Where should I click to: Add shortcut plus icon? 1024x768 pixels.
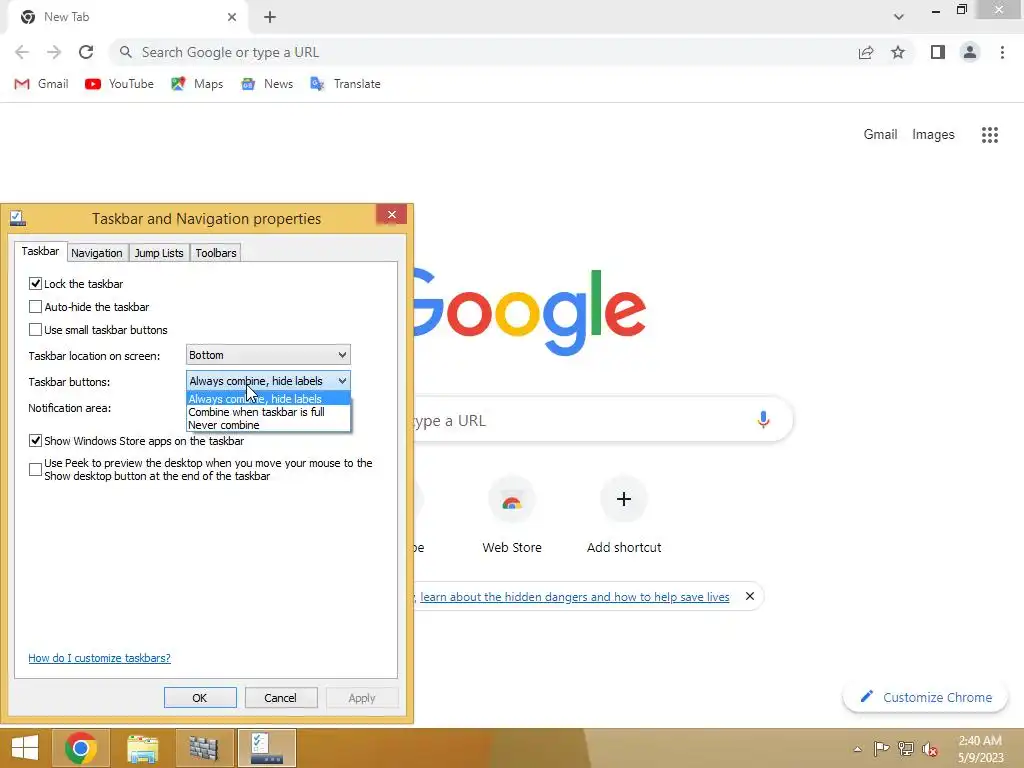point(624,500)
